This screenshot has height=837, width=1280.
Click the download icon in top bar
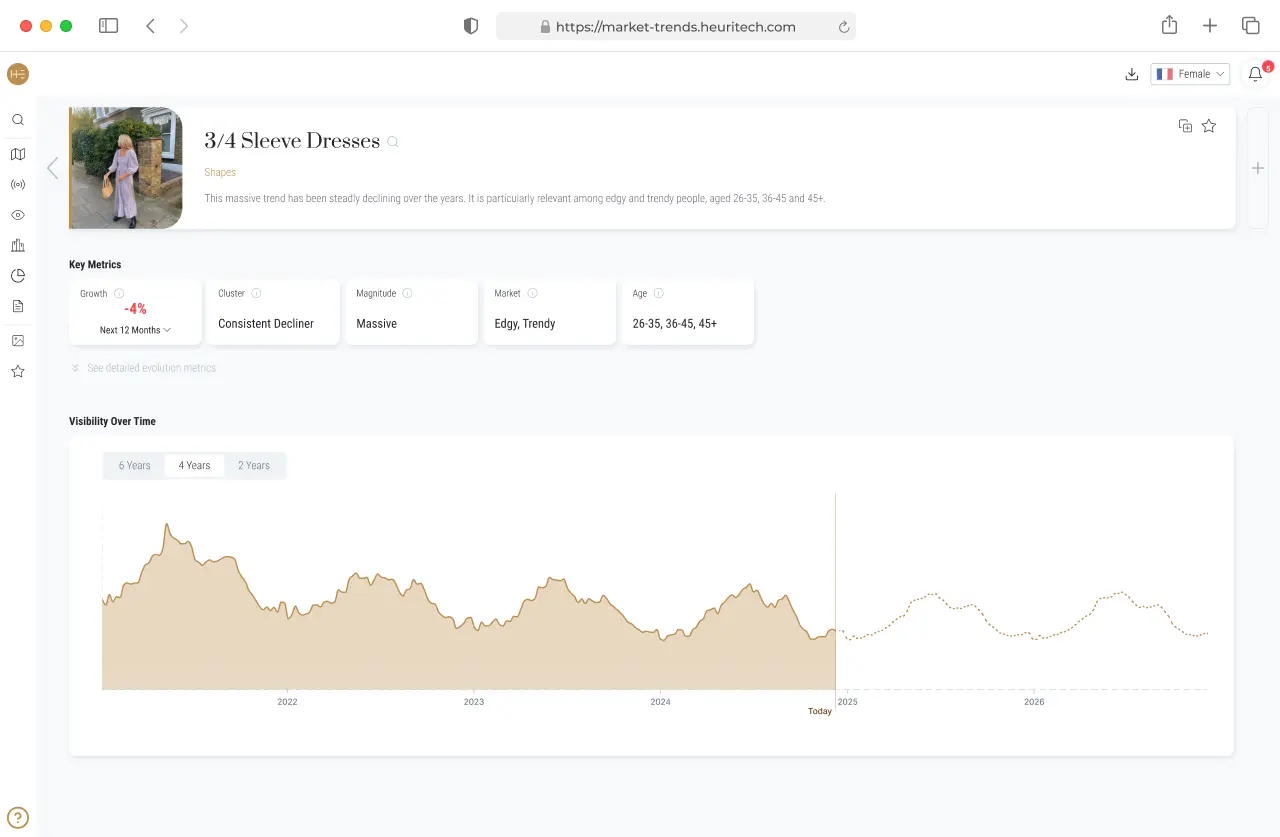coord(1132,74)
